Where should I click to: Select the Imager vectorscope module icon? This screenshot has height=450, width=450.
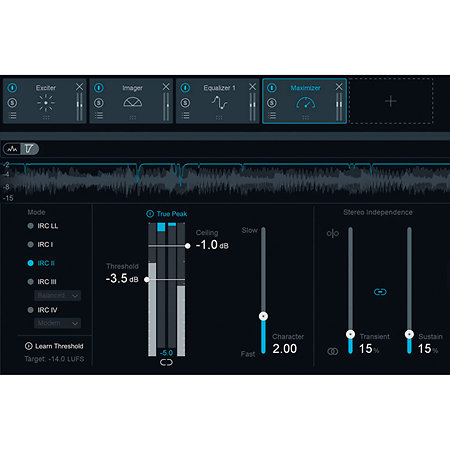point(133,102)
